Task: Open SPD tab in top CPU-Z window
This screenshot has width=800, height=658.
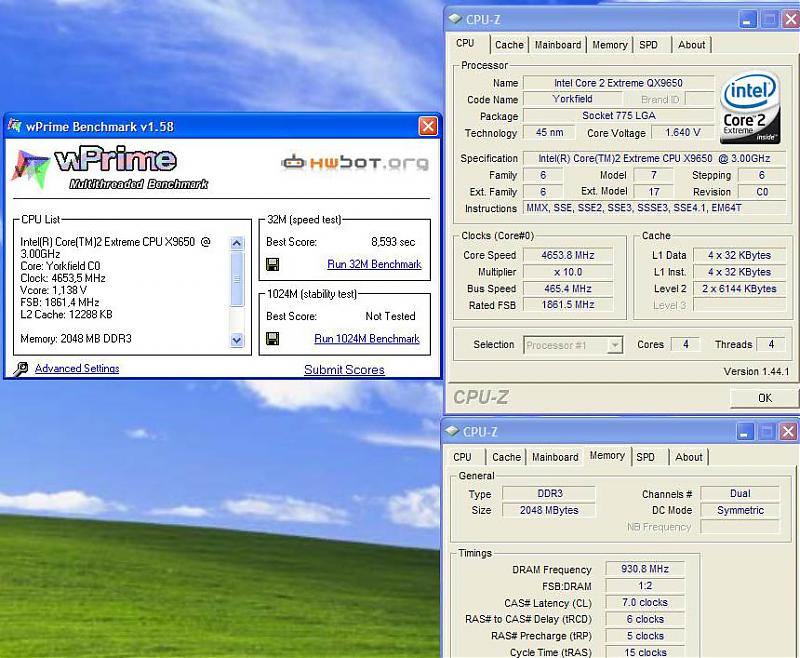Action: coord(648,45)
